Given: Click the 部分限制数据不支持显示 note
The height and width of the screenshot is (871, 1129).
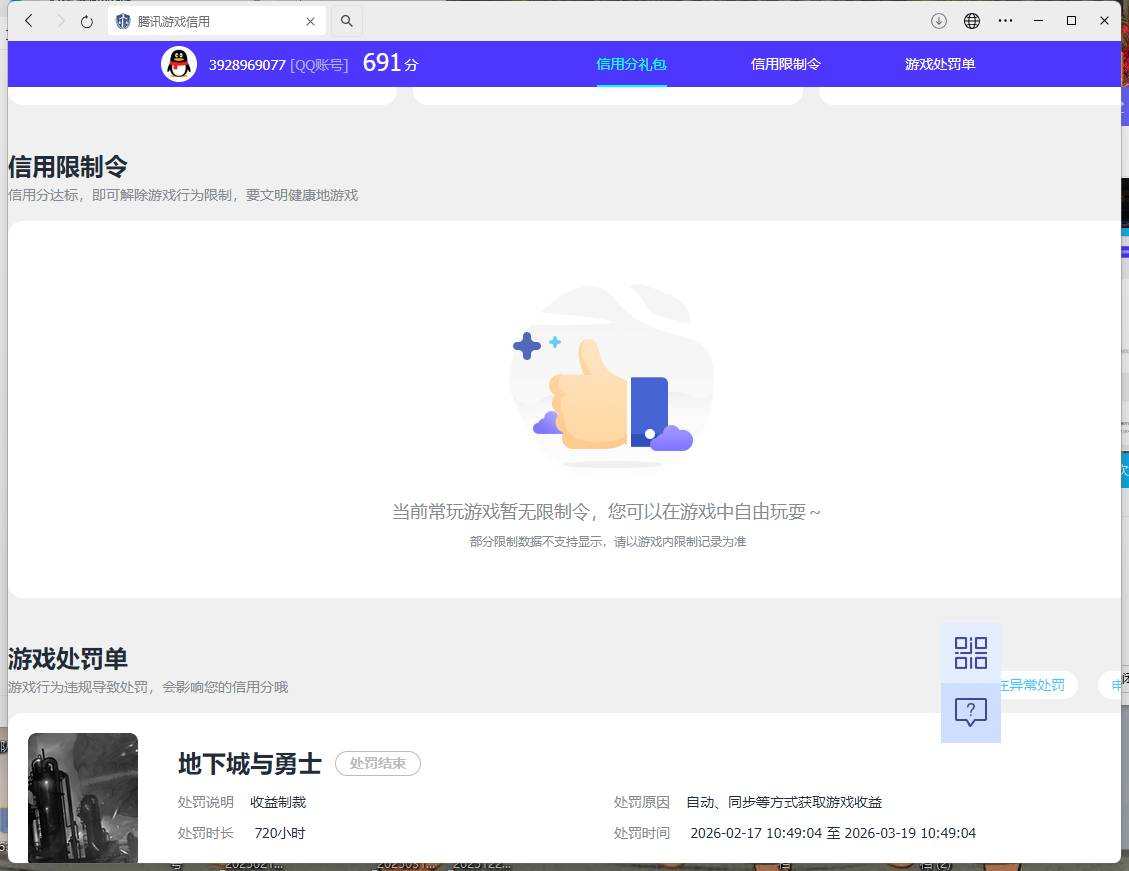Looking at the screenshot, I should click(608, 541).
